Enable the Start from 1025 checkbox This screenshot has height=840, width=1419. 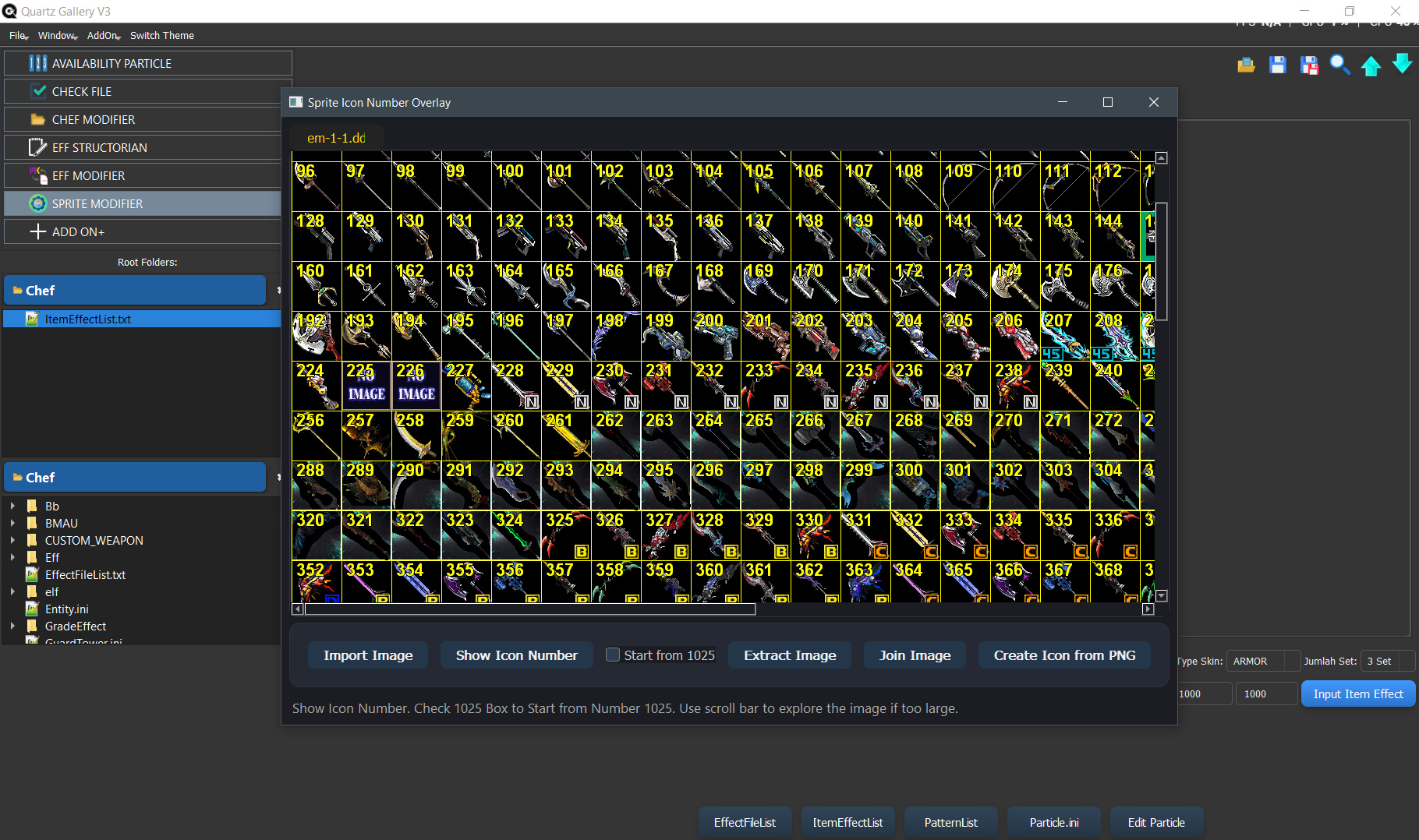point(613,655)
